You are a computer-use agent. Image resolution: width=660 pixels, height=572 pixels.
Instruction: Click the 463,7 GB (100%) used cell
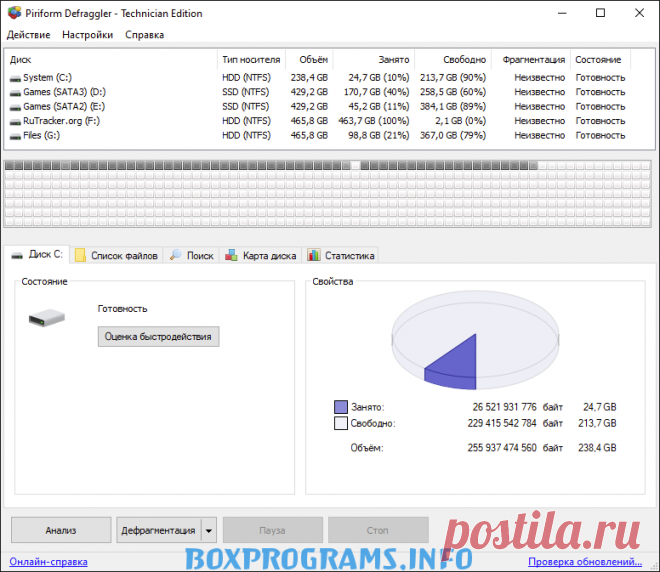click(374, 121)
